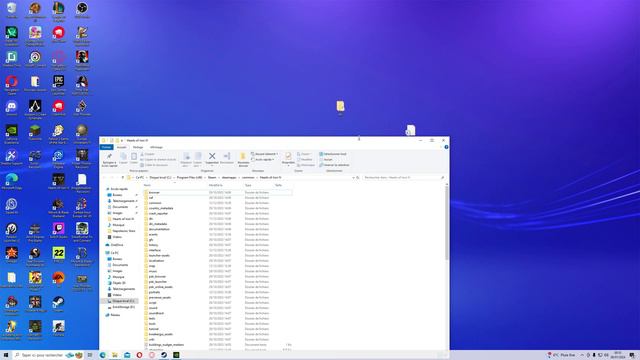The height and width of the screenshot is (360, 640).
Task: Click Copier le chemin d'accès
Action: [x=158, y=160]
